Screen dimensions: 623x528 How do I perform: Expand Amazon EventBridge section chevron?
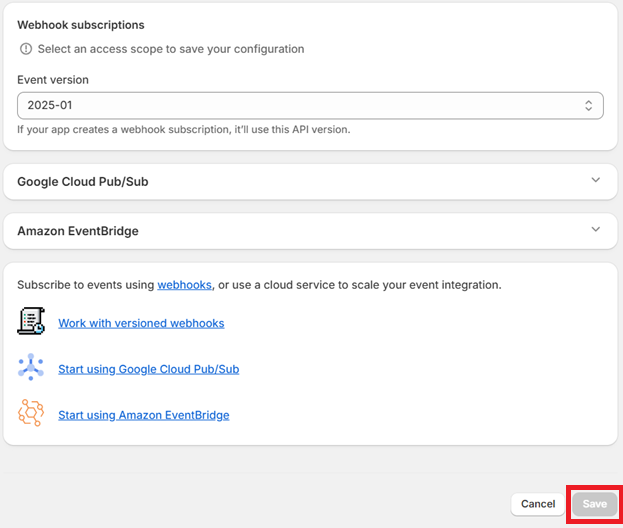(596, 230)
